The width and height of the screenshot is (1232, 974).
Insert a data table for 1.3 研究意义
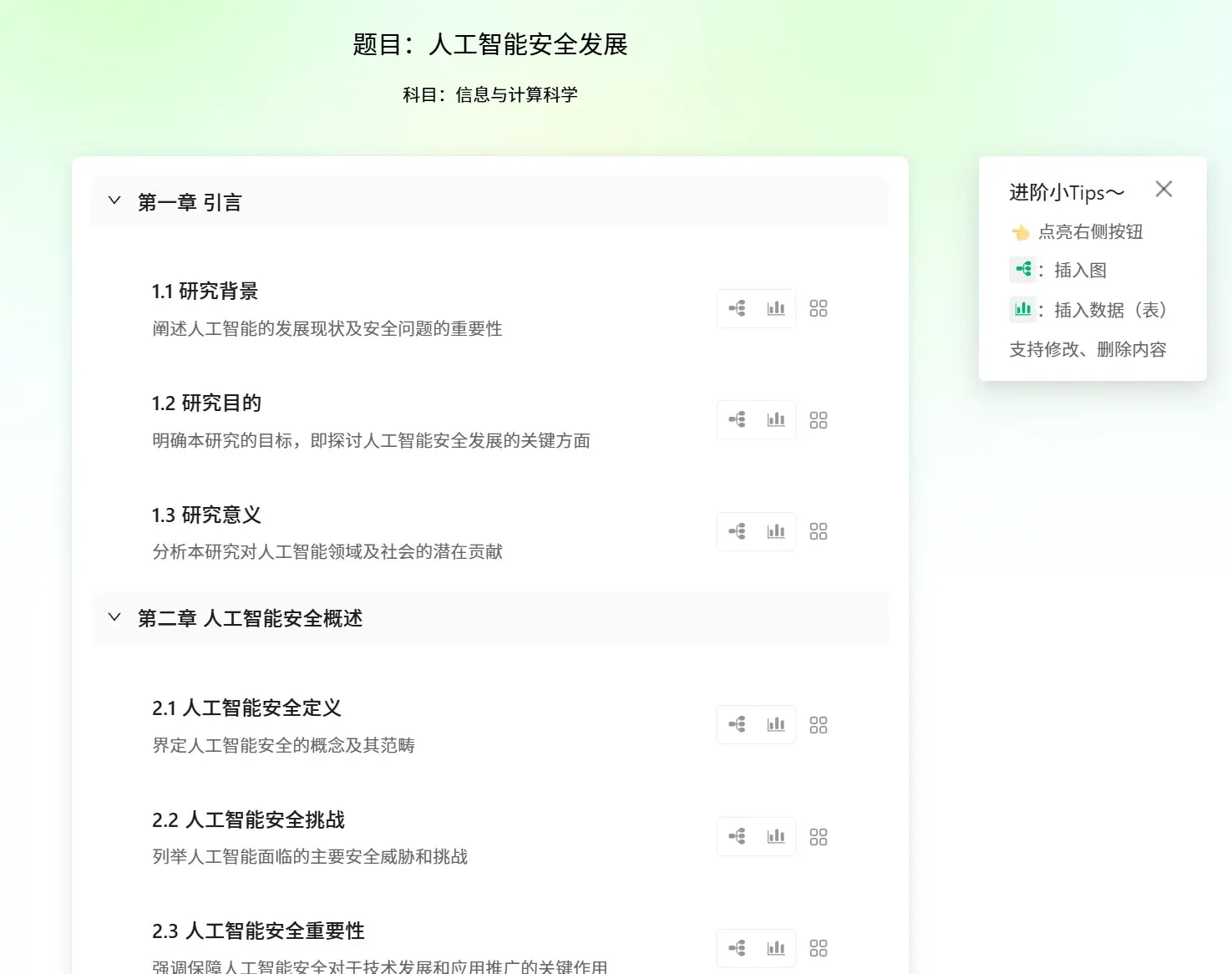(x=776, y=531)
